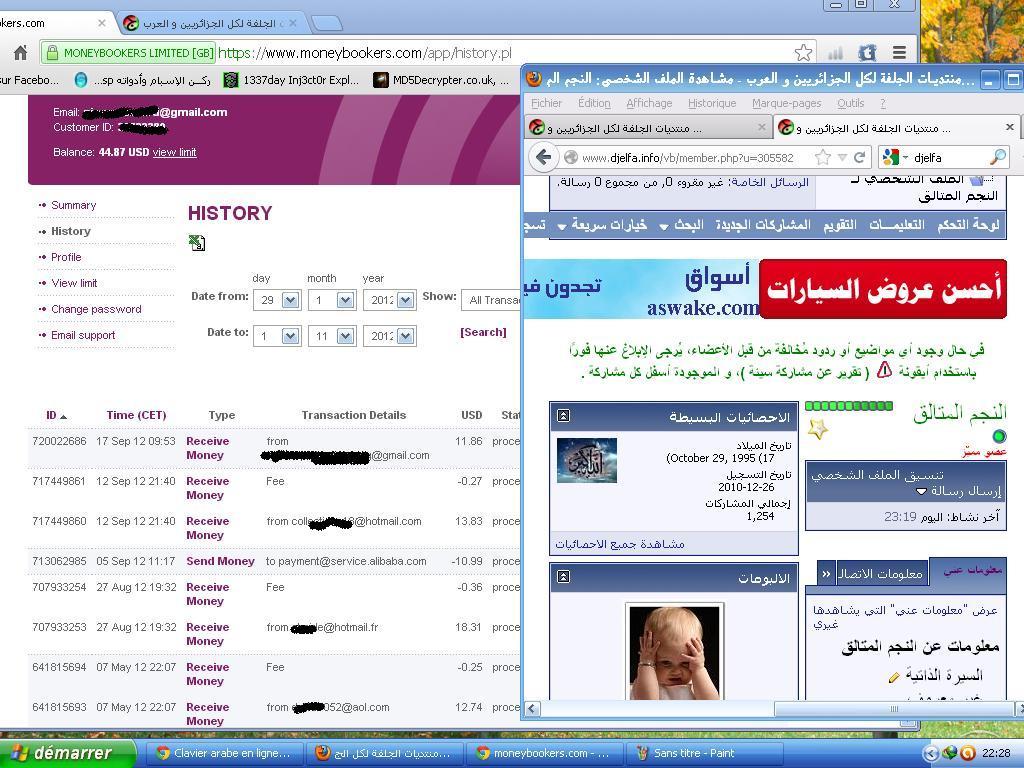Viewport: 1024px width, 768px height.
Task: Open the Profile sidebar link
Action: pos(67,257)
